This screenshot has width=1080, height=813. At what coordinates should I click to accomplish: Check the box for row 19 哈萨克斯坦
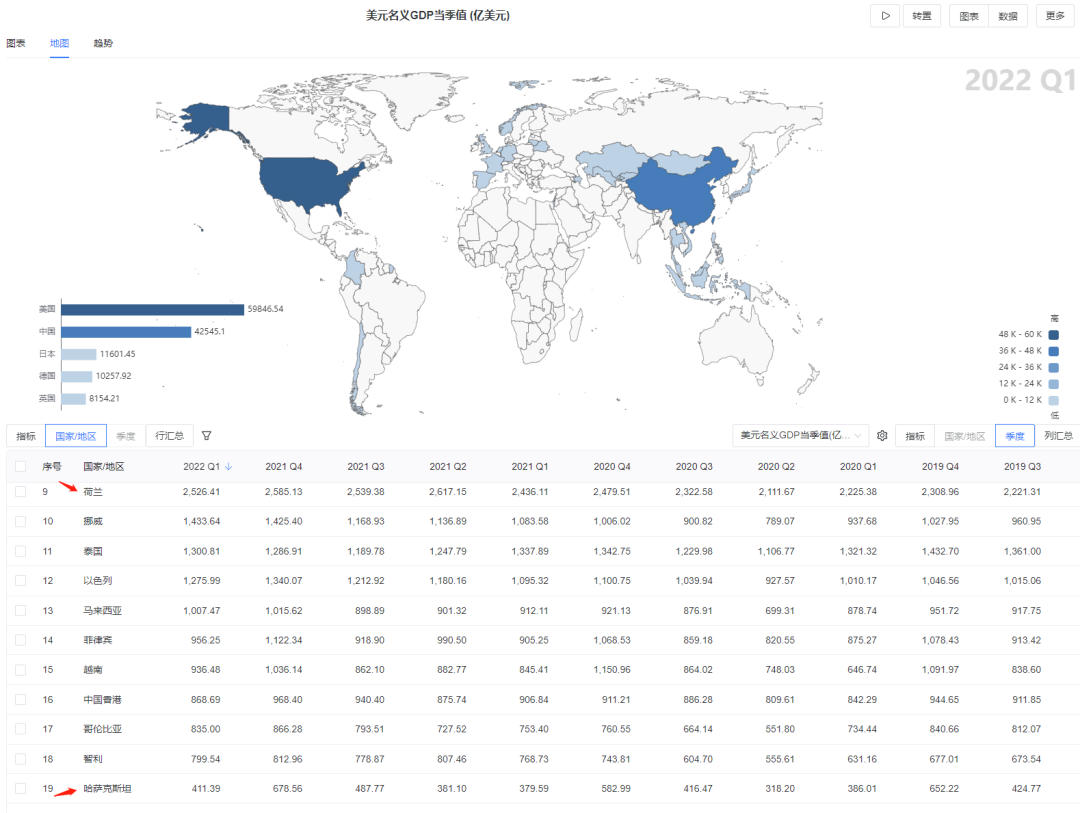click(x=21, y=788)
